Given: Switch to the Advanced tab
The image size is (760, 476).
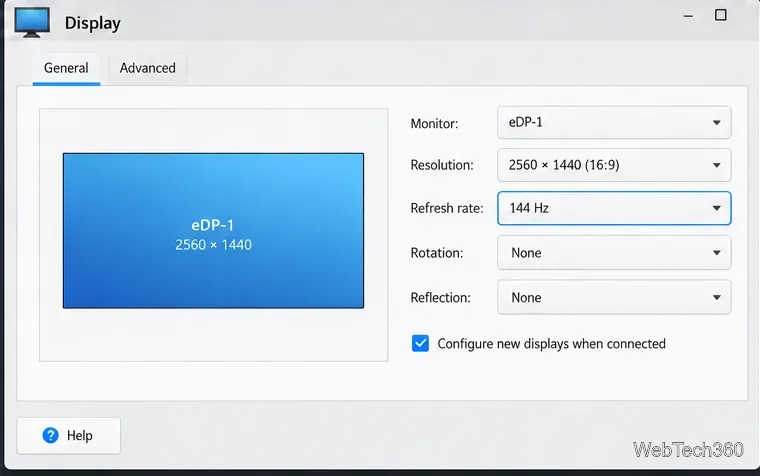Looking at the screenshot, I should (x=147, y=68).
